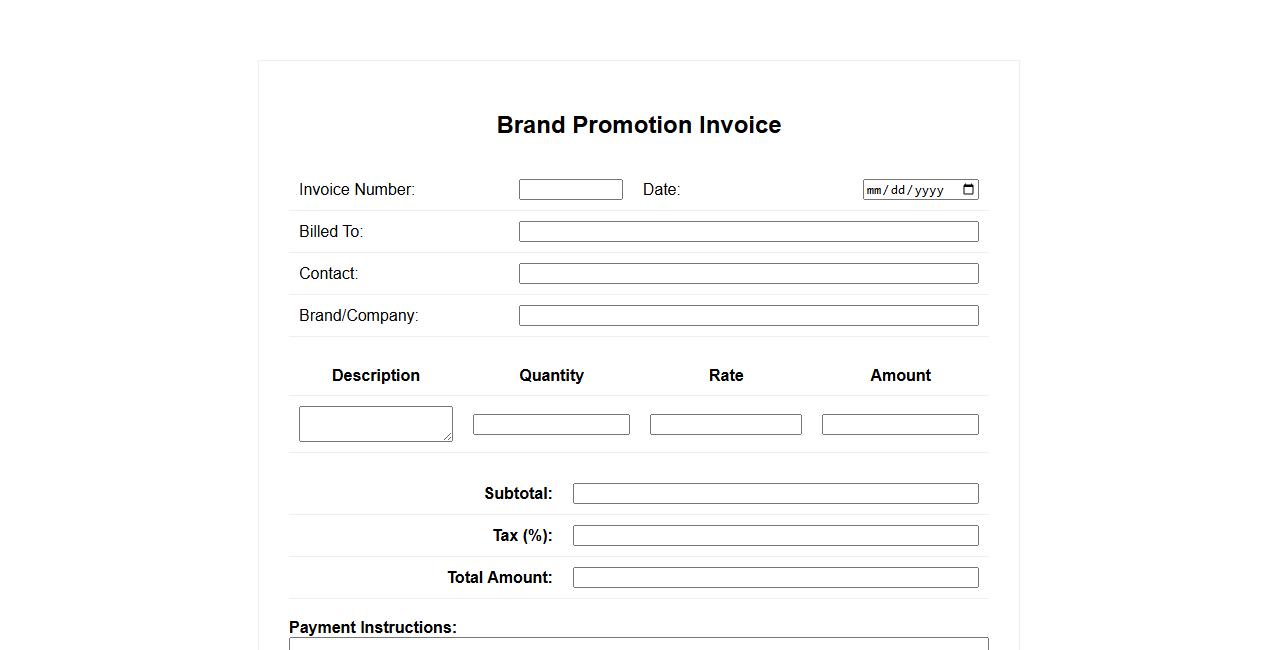The width and height of the screenshot is (1278, 650).
Task: Select the month segment of the Date field
Action: click(x=875, y=190)
